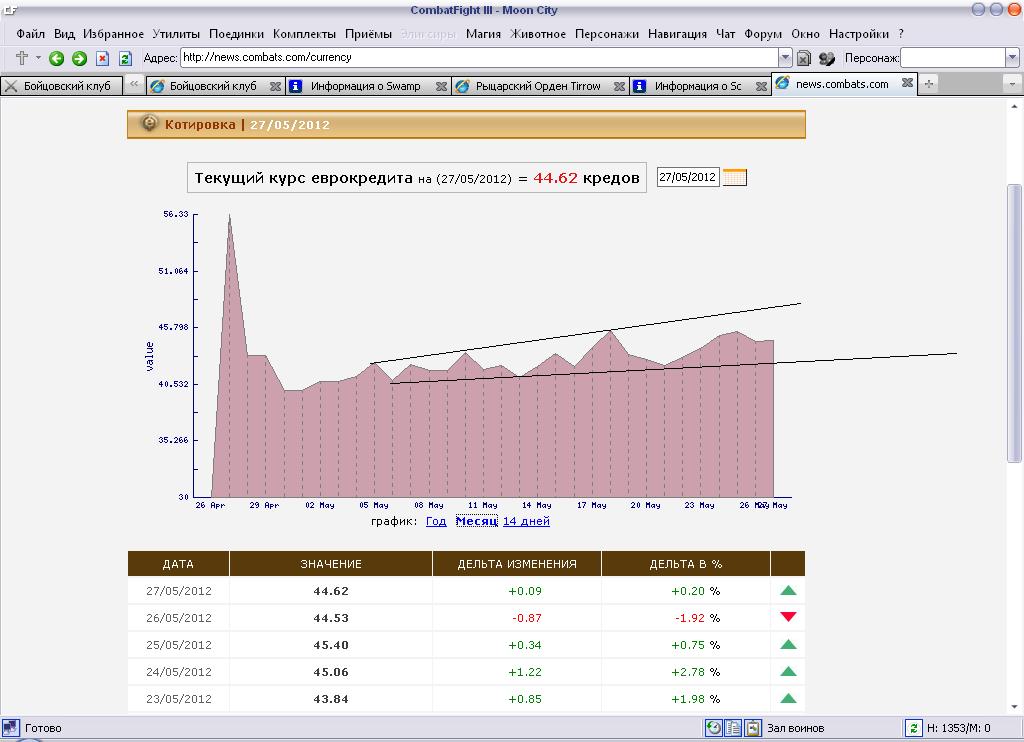Open the Вид menu
The image size is (1024, 742).
tap(64, 34)
